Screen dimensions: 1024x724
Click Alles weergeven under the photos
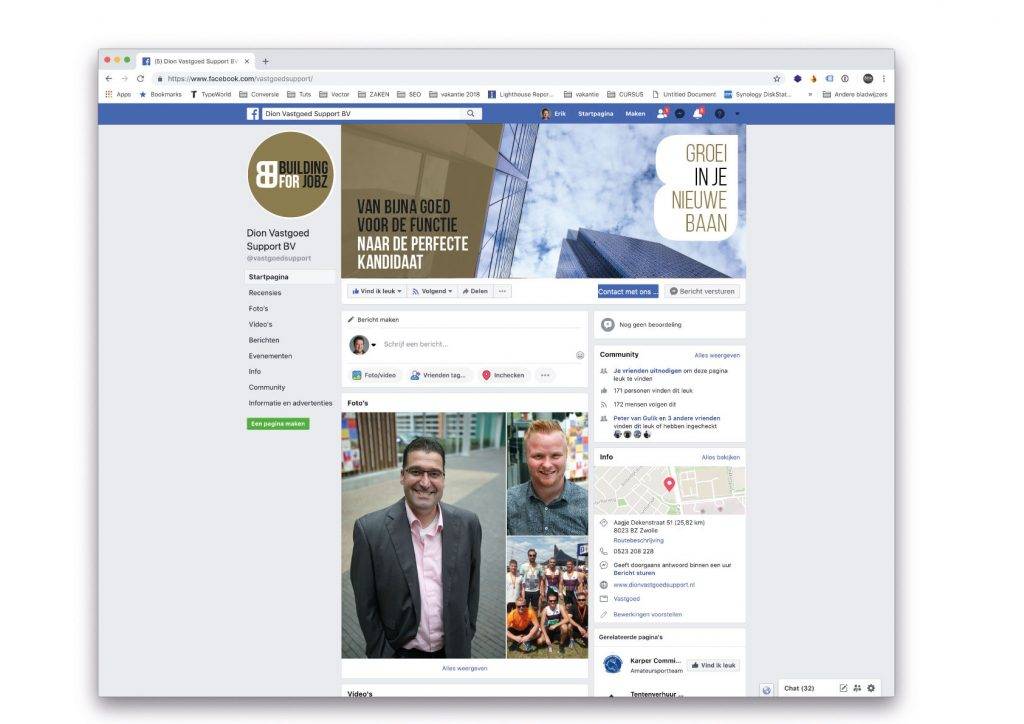click(x=464, y=669)
